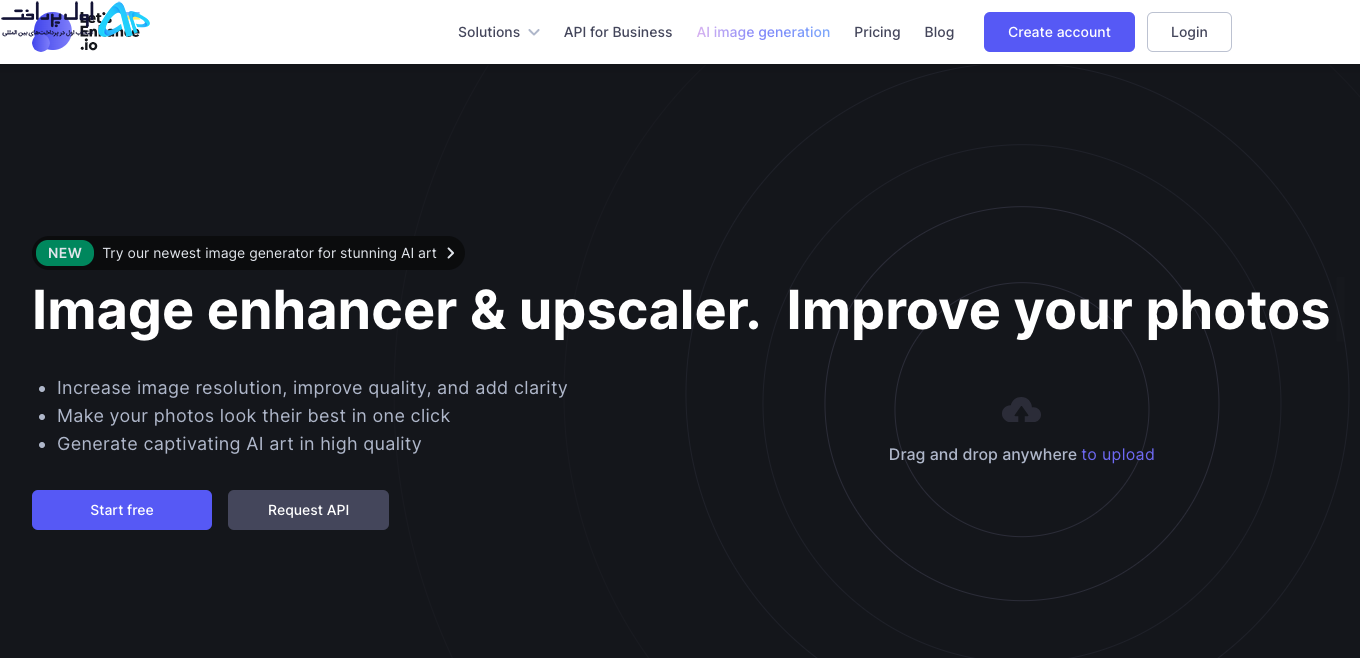Click 'Increase image resolution, improve quality' bullet
The height and width of the screenshot is (658, 1360).
coord(312,387)
